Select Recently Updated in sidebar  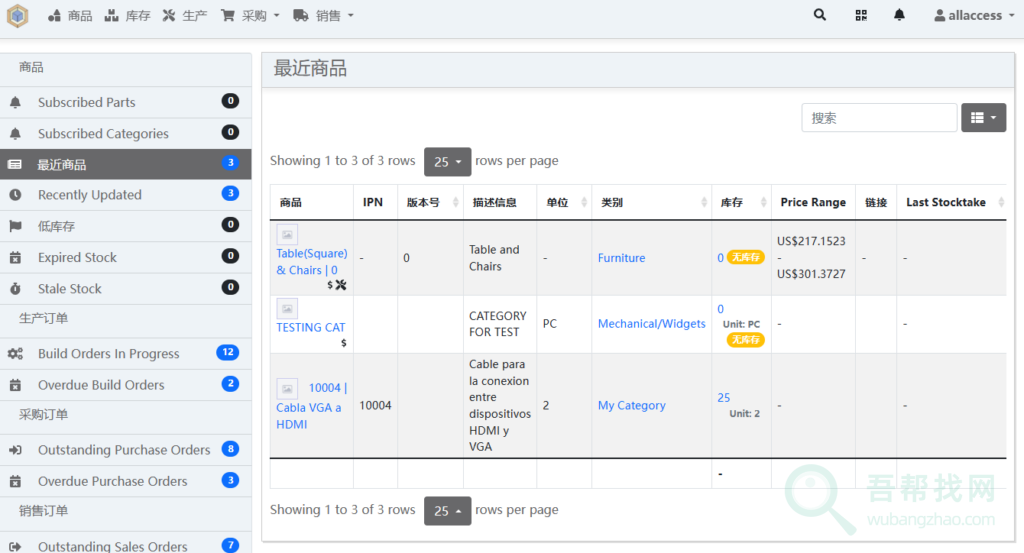coord(90,195)
